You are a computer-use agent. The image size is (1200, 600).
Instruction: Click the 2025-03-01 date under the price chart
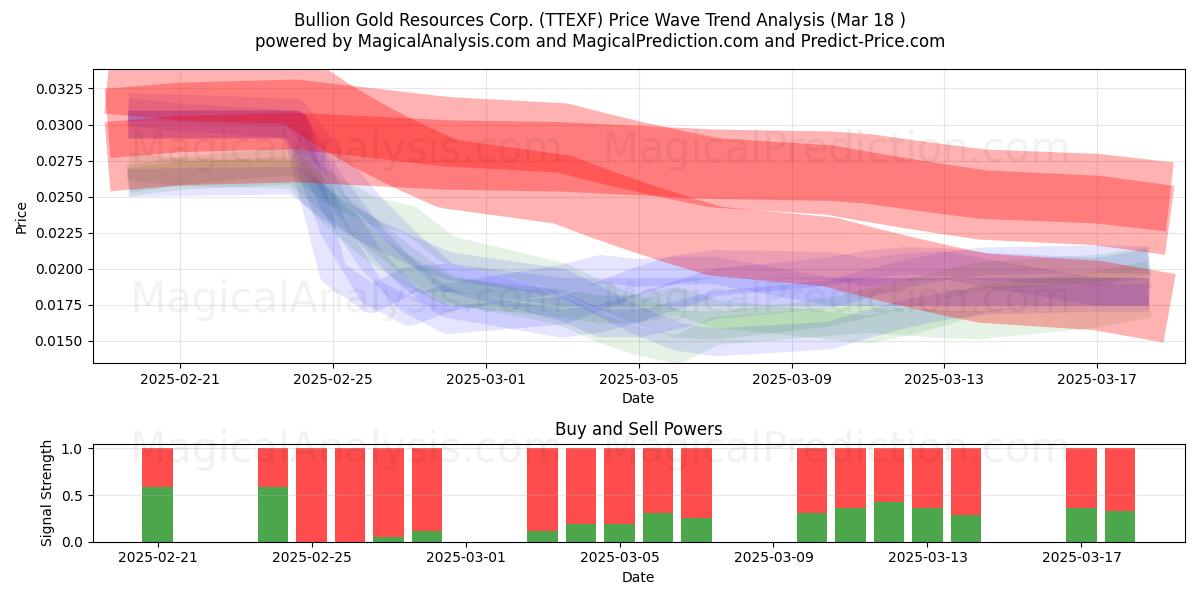(x=486, y=379)
